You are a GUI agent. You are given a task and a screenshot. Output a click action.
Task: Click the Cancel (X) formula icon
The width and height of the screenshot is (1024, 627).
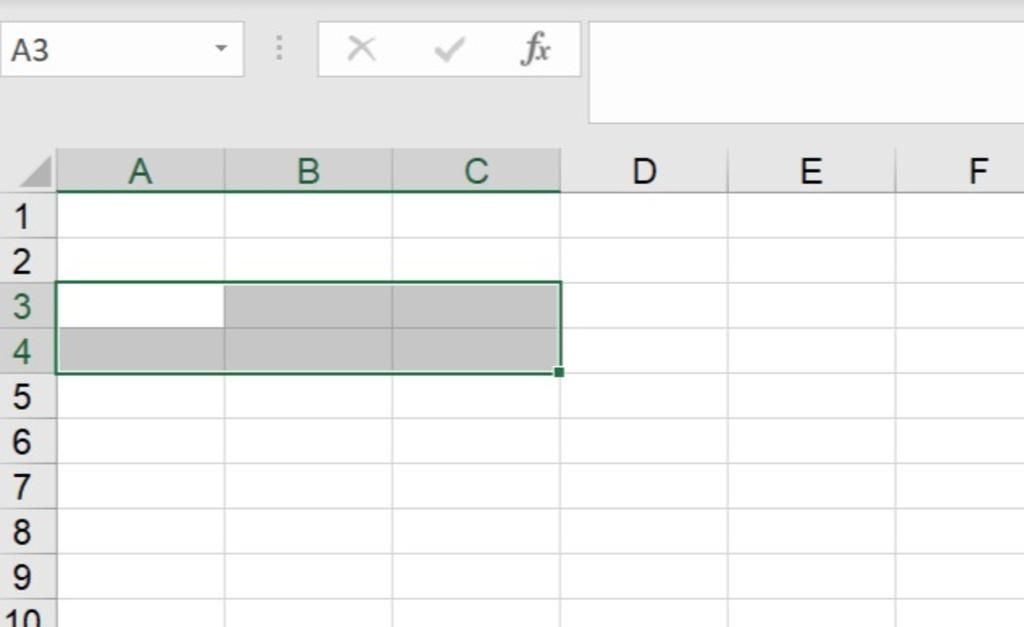(361, 49)
